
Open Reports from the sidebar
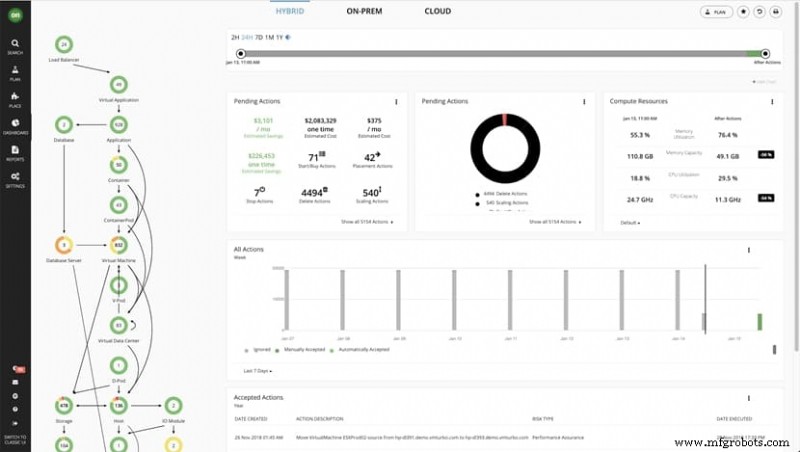point(15,153)
